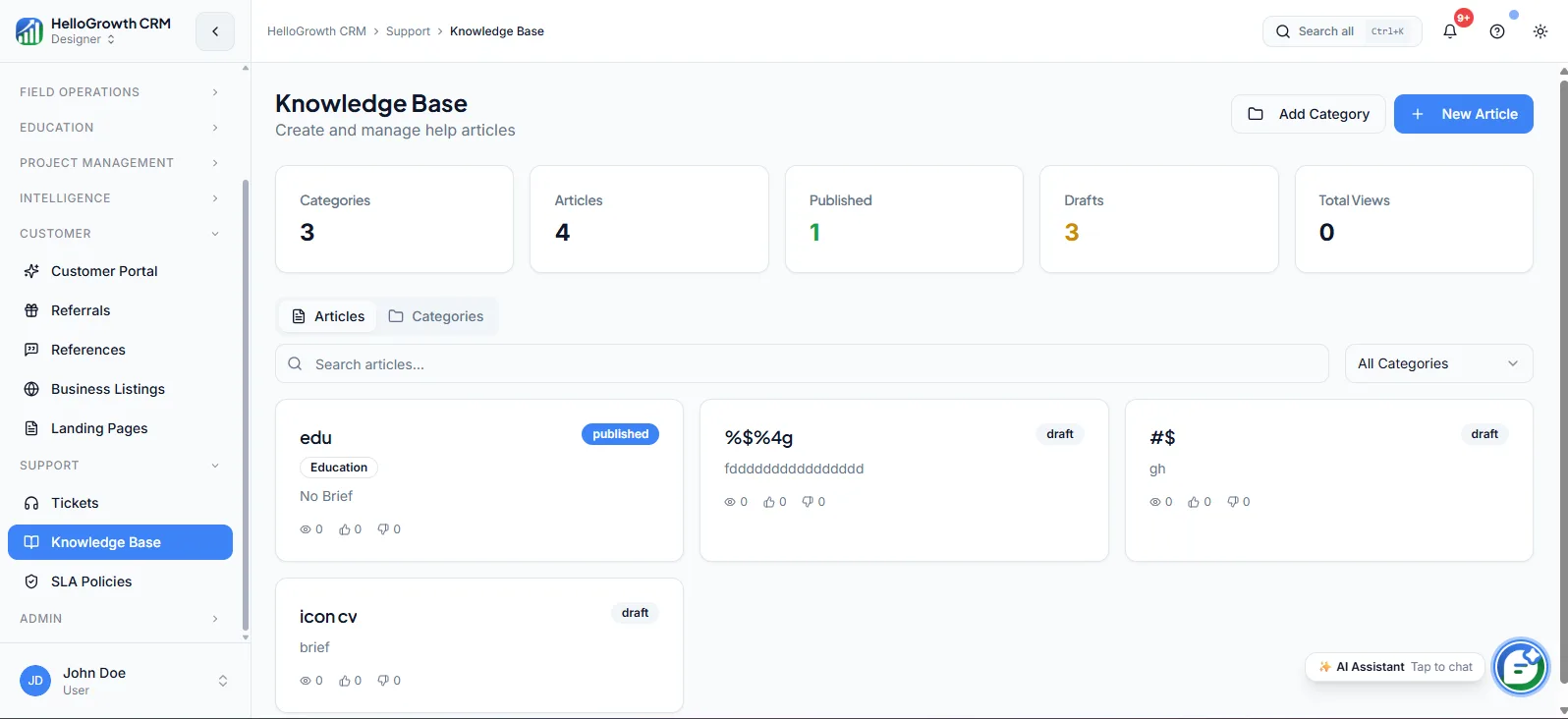Click the Business Listings globe icon
This screenshot has height=719, width=1568.
[x=31, y=389]
